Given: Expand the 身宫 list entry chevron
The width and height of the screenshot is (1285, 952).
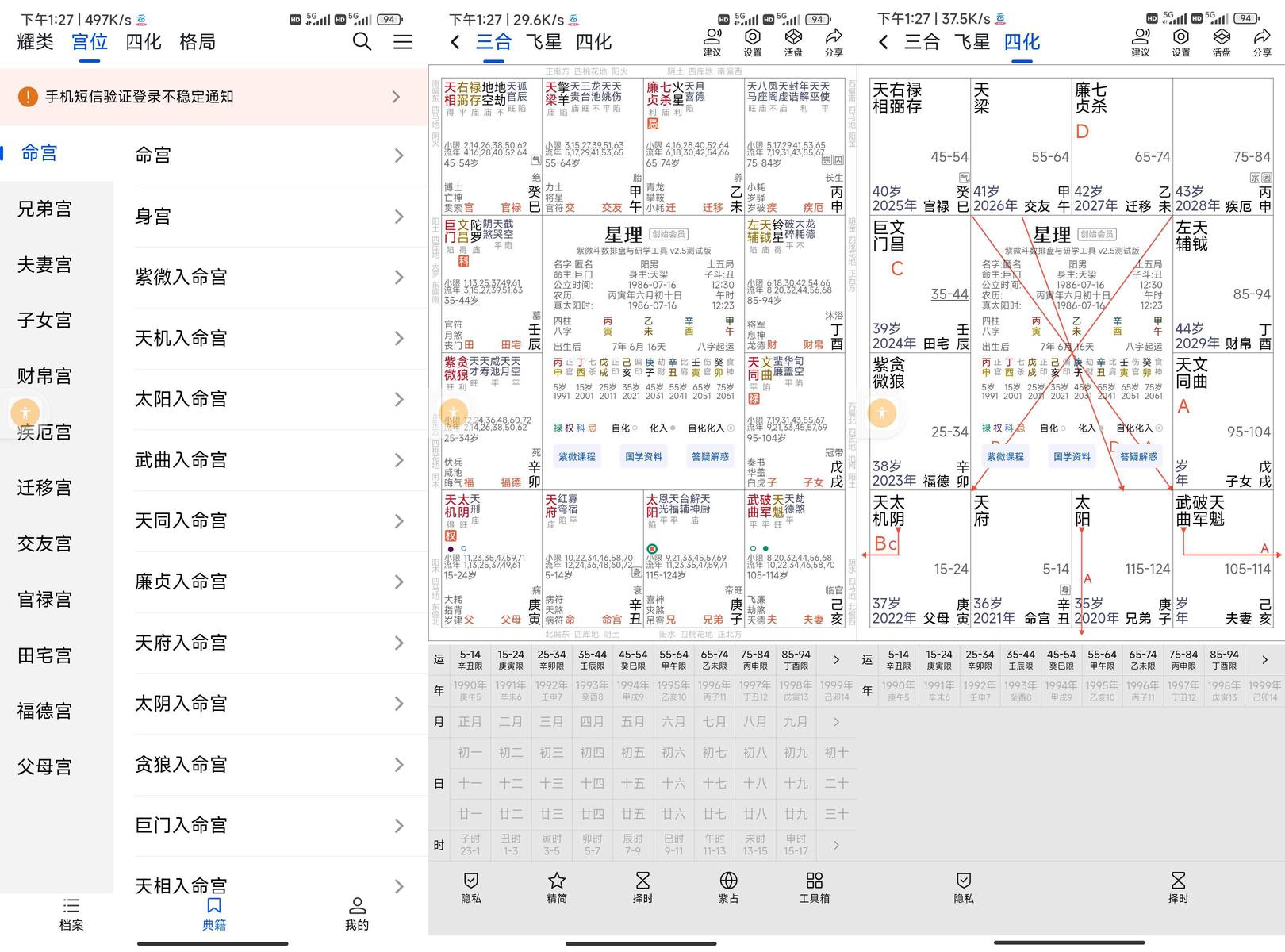Looking at the screenshot, I should click(399, 217).
